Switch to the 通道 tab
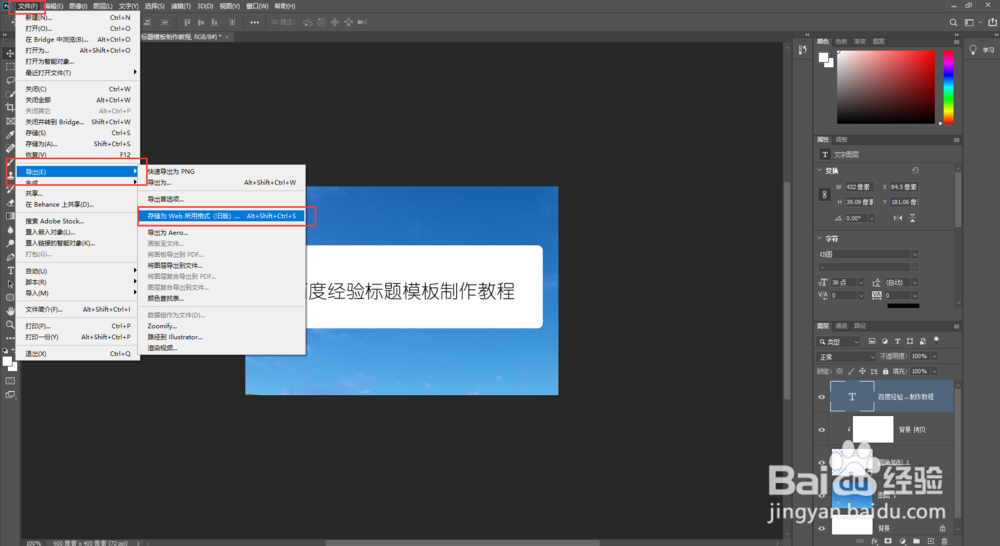Image resolution: width=1000 pixels, height=546 pixels. 841,326
